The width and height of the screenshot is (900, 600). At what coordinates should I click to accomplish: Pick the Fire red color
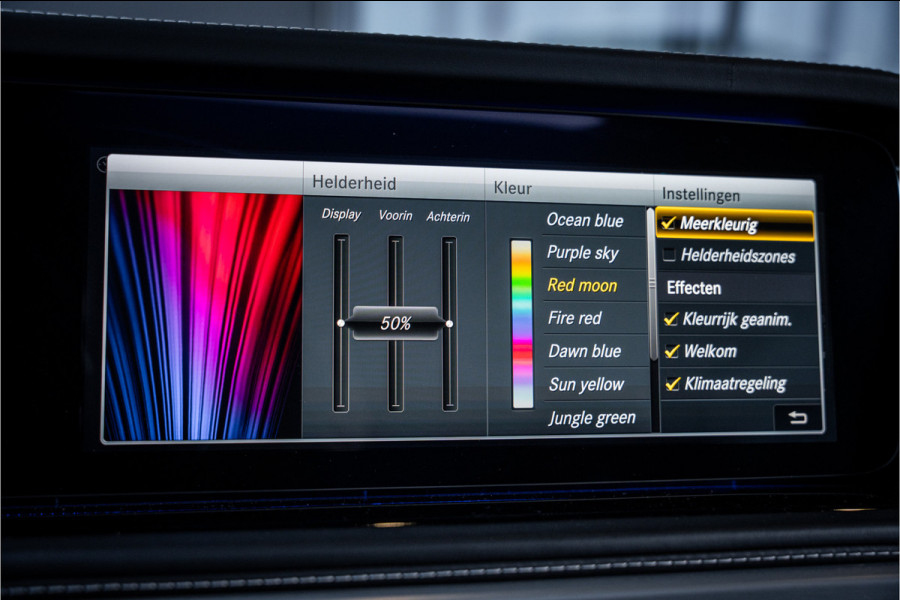575,318
